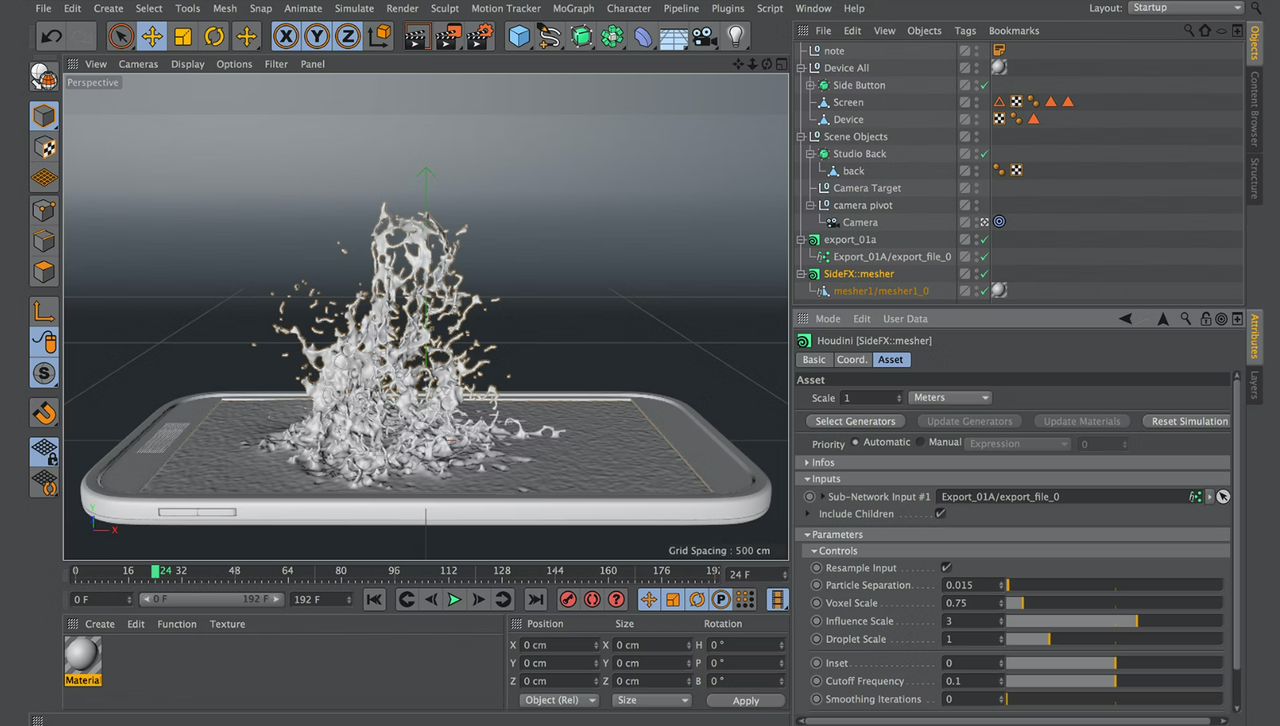Screen dimensions: 1280x726
Task: Open the Render Settings icon
Action: pyautogui.click(x=478, y=38)
